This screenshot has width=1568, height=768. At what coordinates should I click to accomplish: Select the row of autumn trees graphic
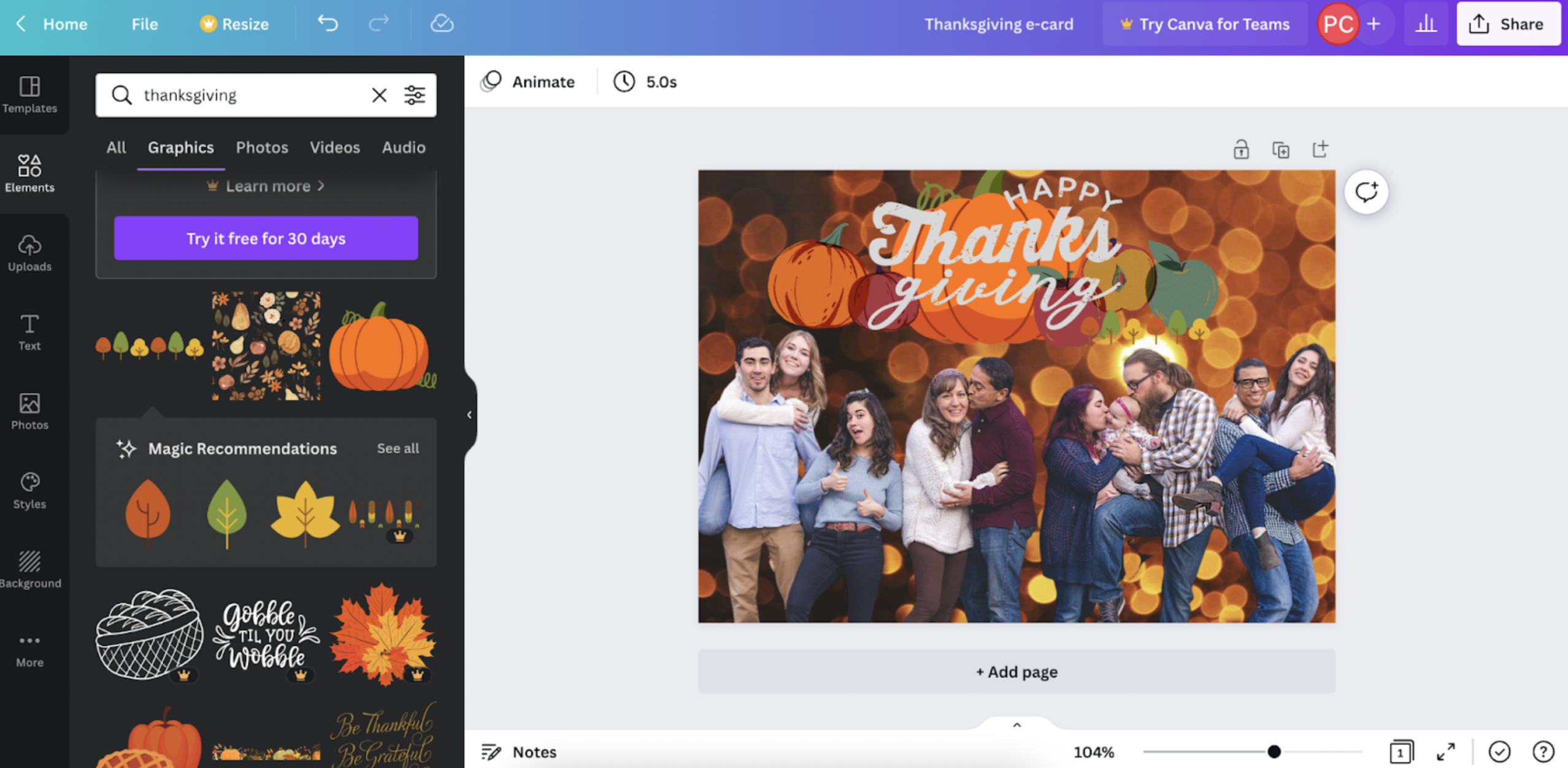(150, 346)
